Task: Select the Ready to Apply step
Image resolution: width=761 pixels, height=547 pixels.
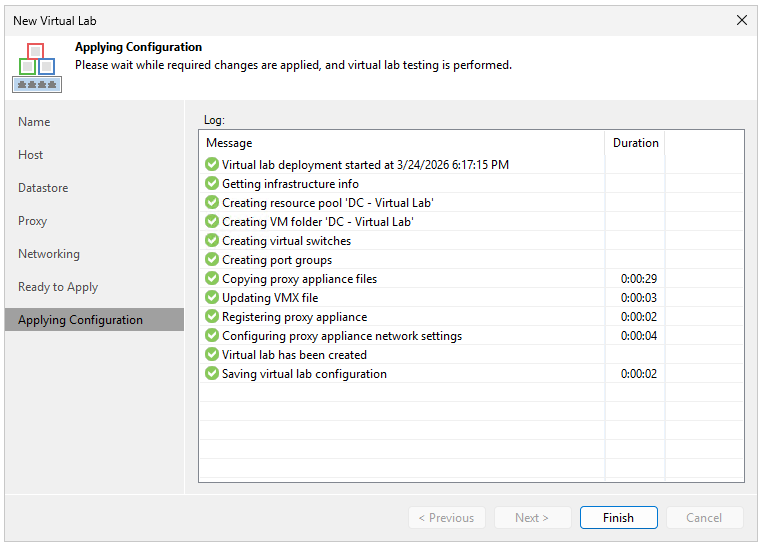Action: point(58,287)
